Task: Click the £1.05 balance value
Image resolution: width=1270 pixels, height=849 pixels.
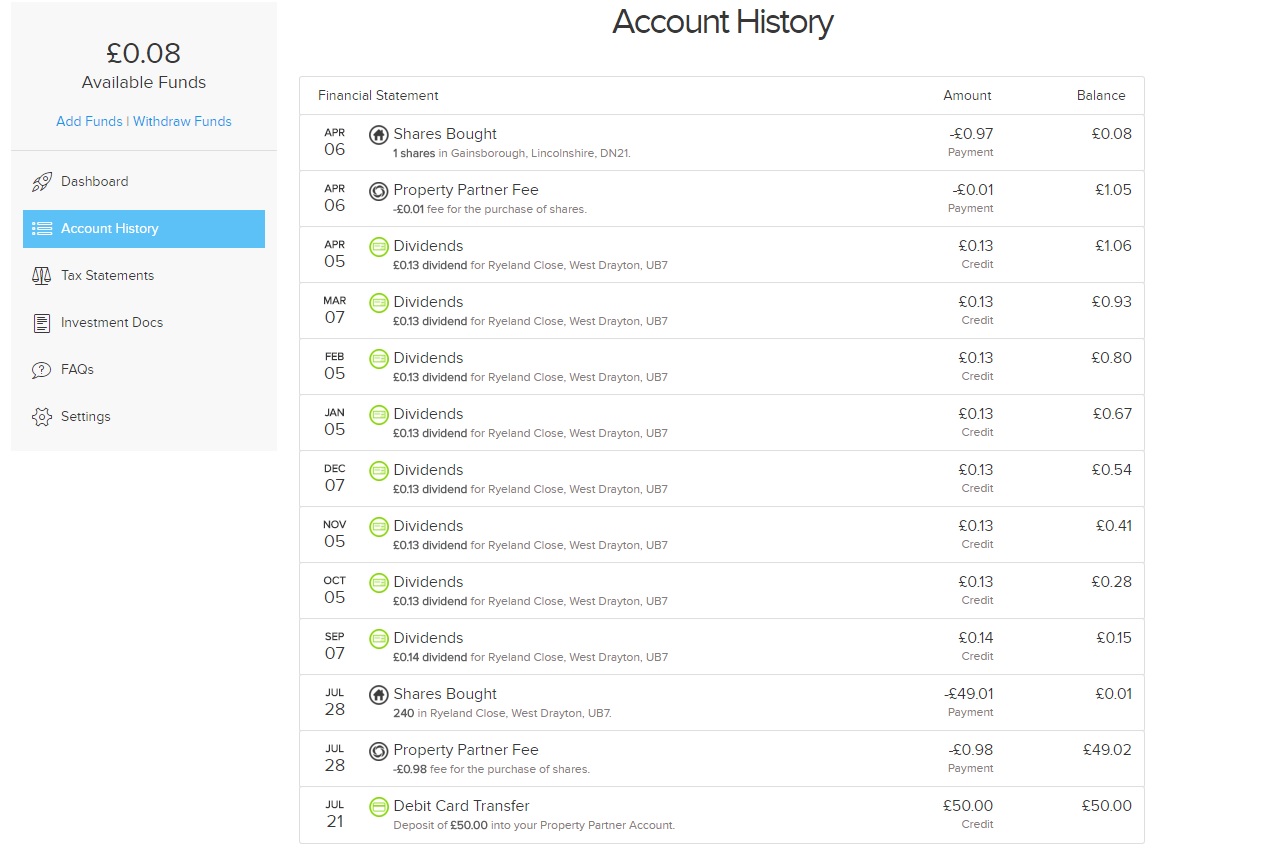Action: (1113, 190)
